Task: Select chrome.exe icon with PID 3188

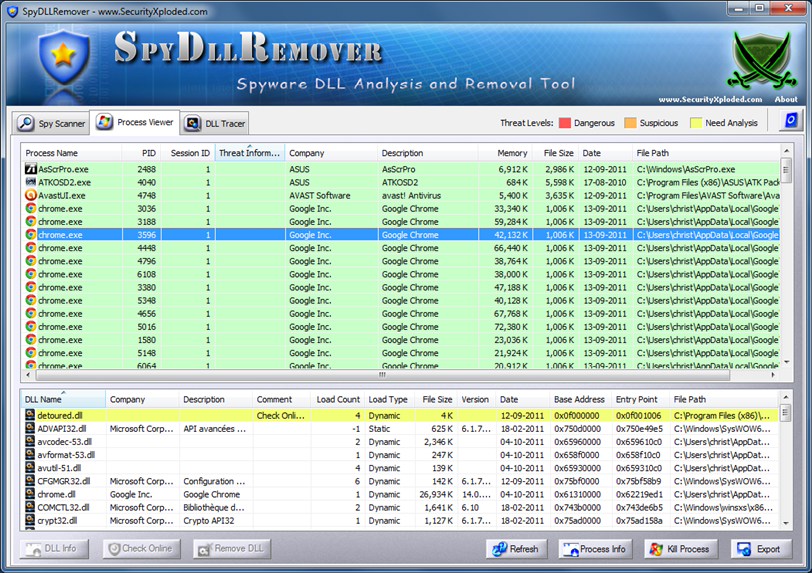Action: click(31, 221)
